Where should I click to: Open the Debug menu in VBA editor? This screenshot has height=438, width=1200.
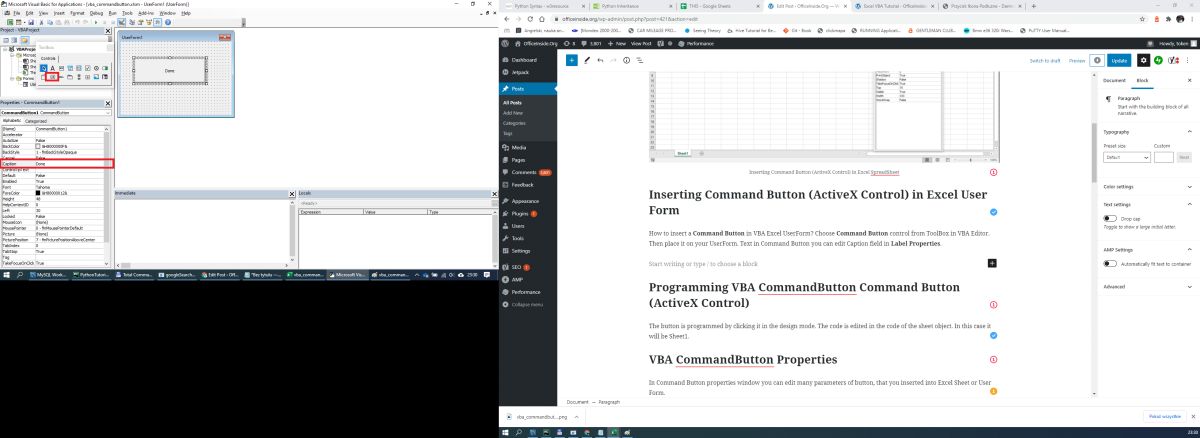(x=96, y=13)
